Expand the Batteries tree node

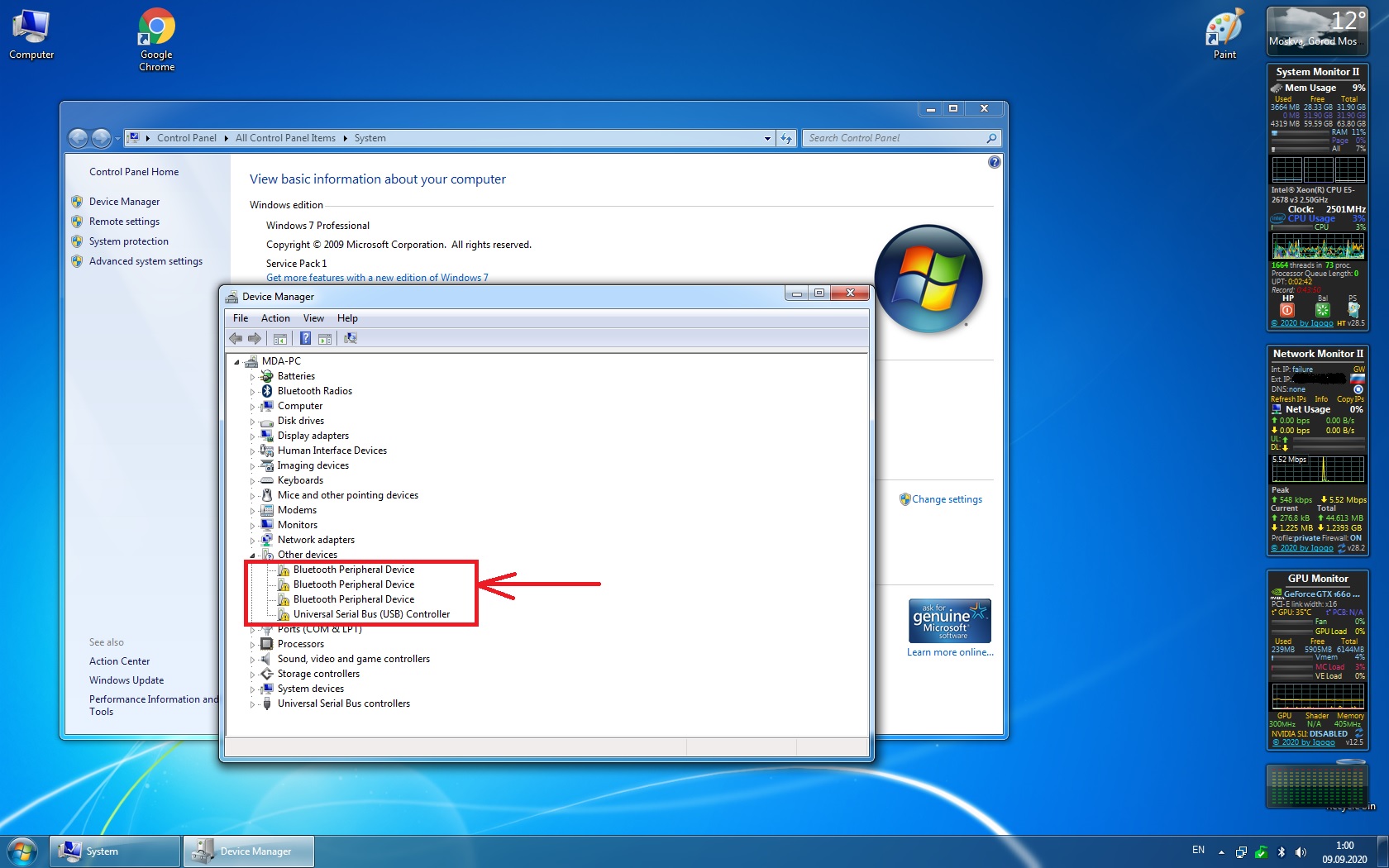[253, 377]
